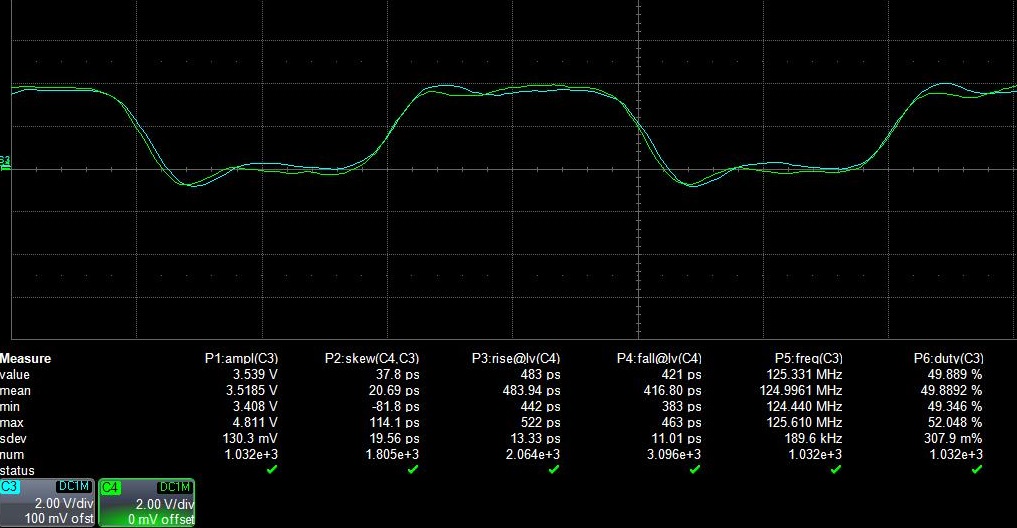The width and height of the screenshot is (1017, 528).
Task: Click the P4 fall status checkmark
Action: (694, 469)
